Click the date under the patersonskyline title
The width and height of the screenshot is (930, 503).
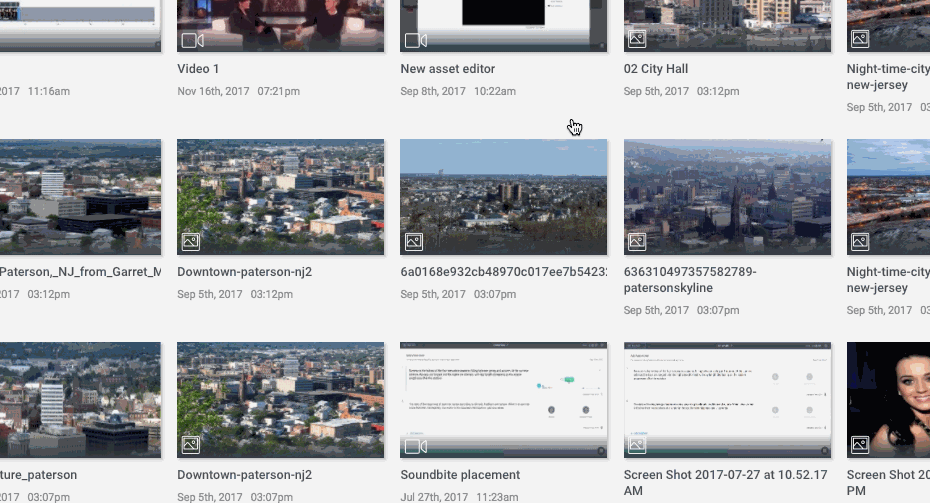pyautogui.click(x=681, y=310)
